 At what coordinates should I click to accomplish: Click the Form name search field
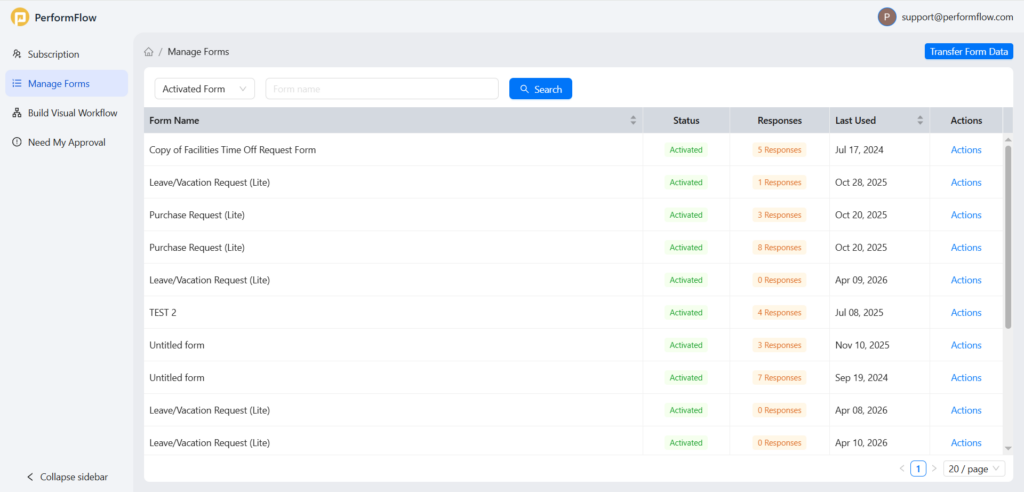click(382, 89)
